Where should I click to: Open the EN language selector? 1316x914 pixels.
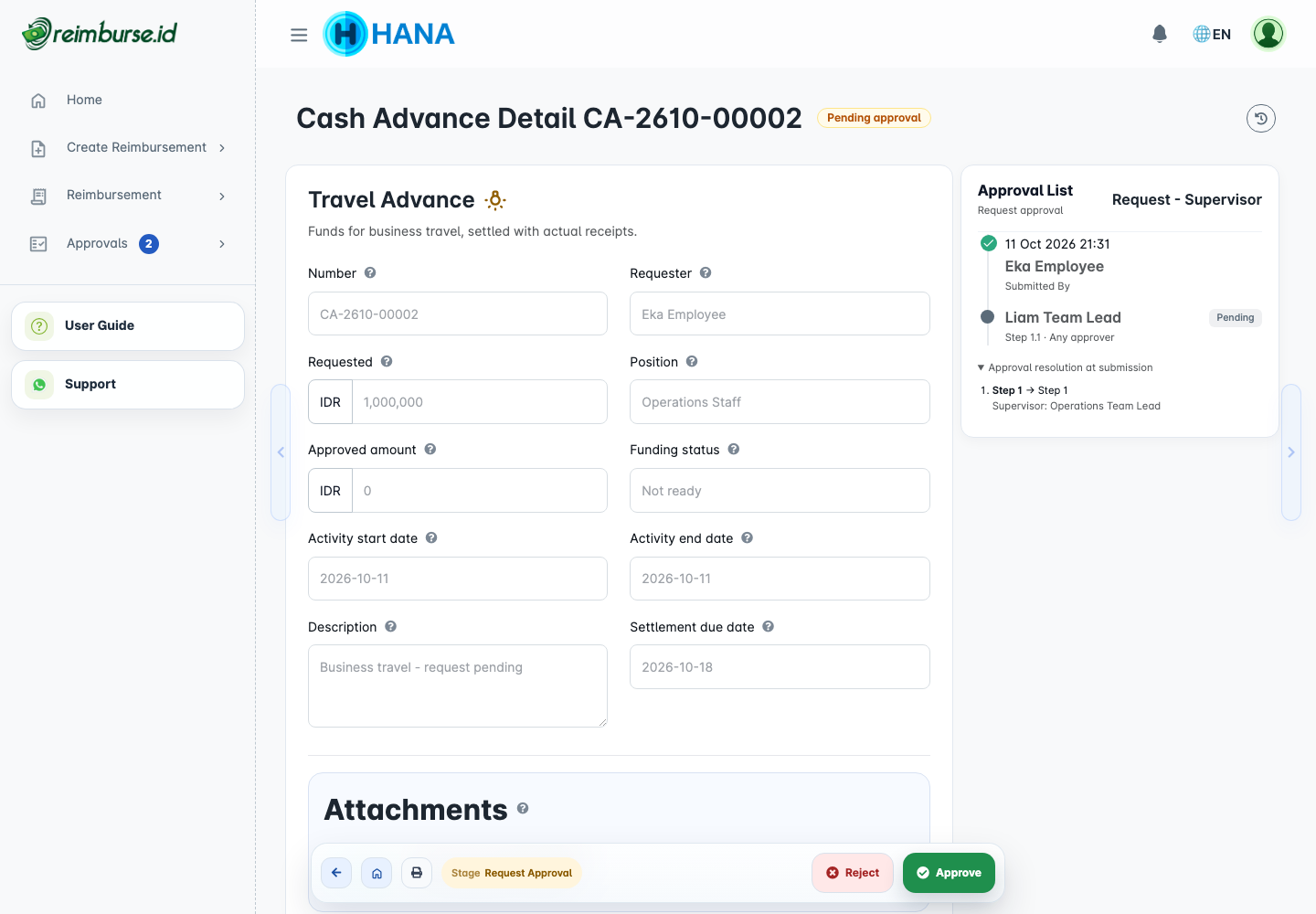[x=1212, y=34]
